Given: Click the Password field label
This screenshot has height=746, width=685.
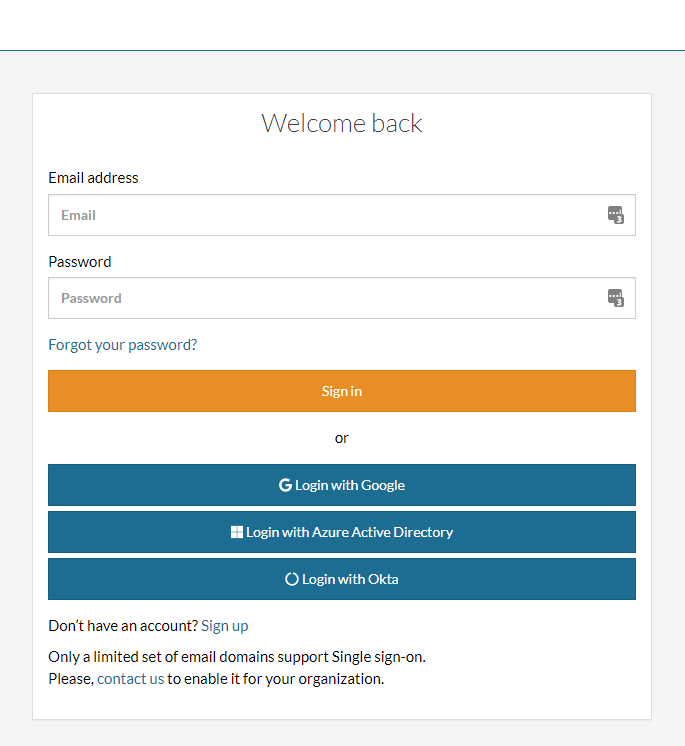Looking at the screenshot, I should coord(80,262).
